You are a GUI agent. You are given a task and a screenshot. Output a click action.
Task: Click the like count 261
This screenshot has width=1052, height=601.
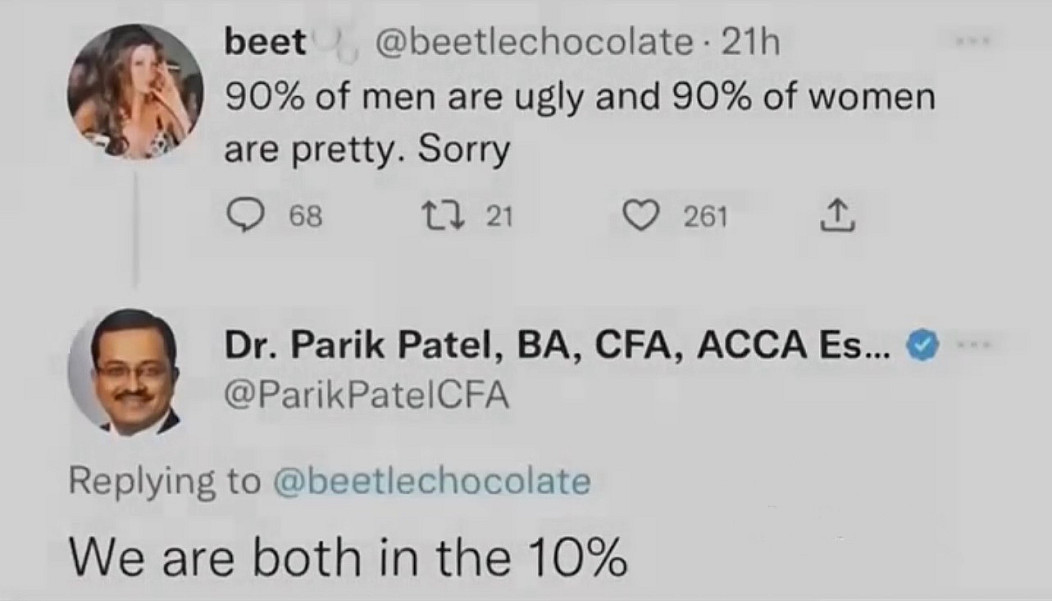[706, 216]
